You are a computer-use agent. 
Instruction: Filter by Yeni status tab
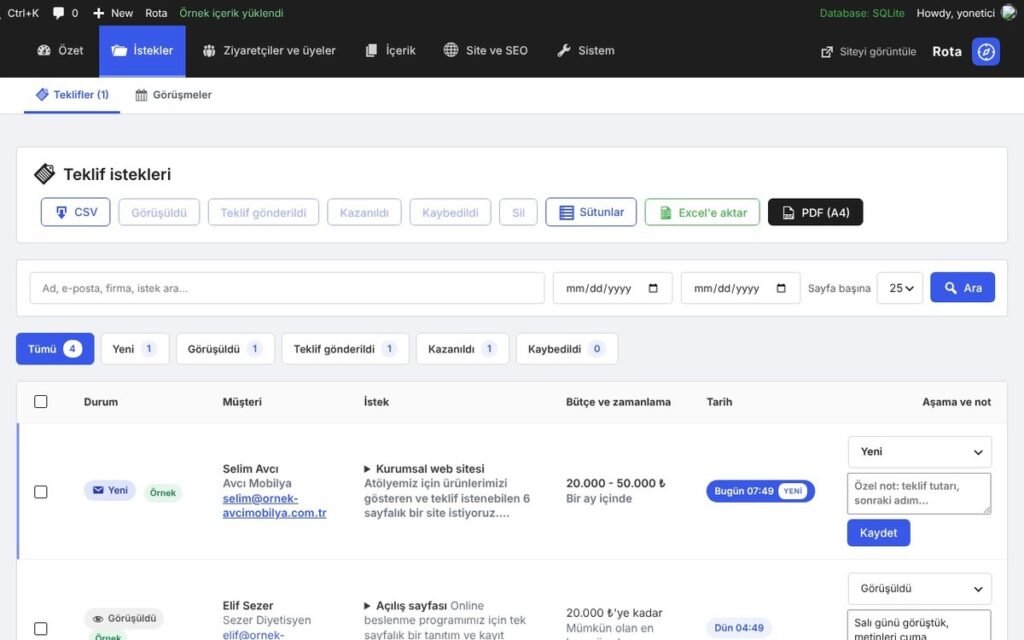(x=135, y=349)
